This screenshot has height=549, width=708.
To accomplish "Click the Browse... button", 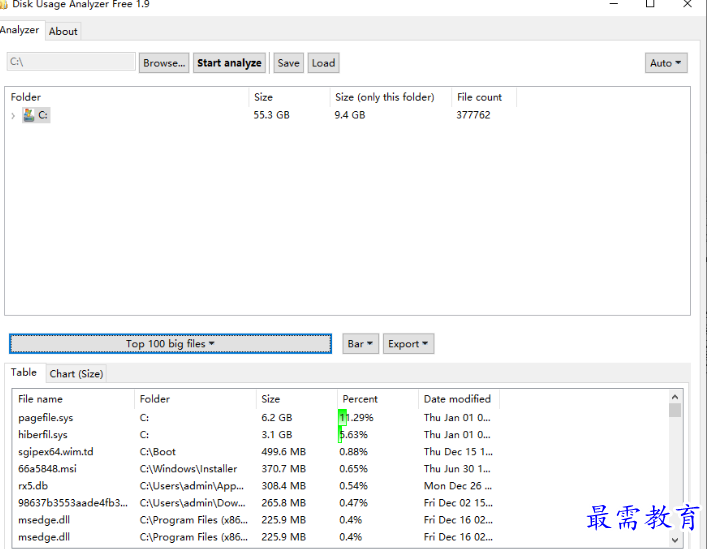I will click(x=164, y=63).
